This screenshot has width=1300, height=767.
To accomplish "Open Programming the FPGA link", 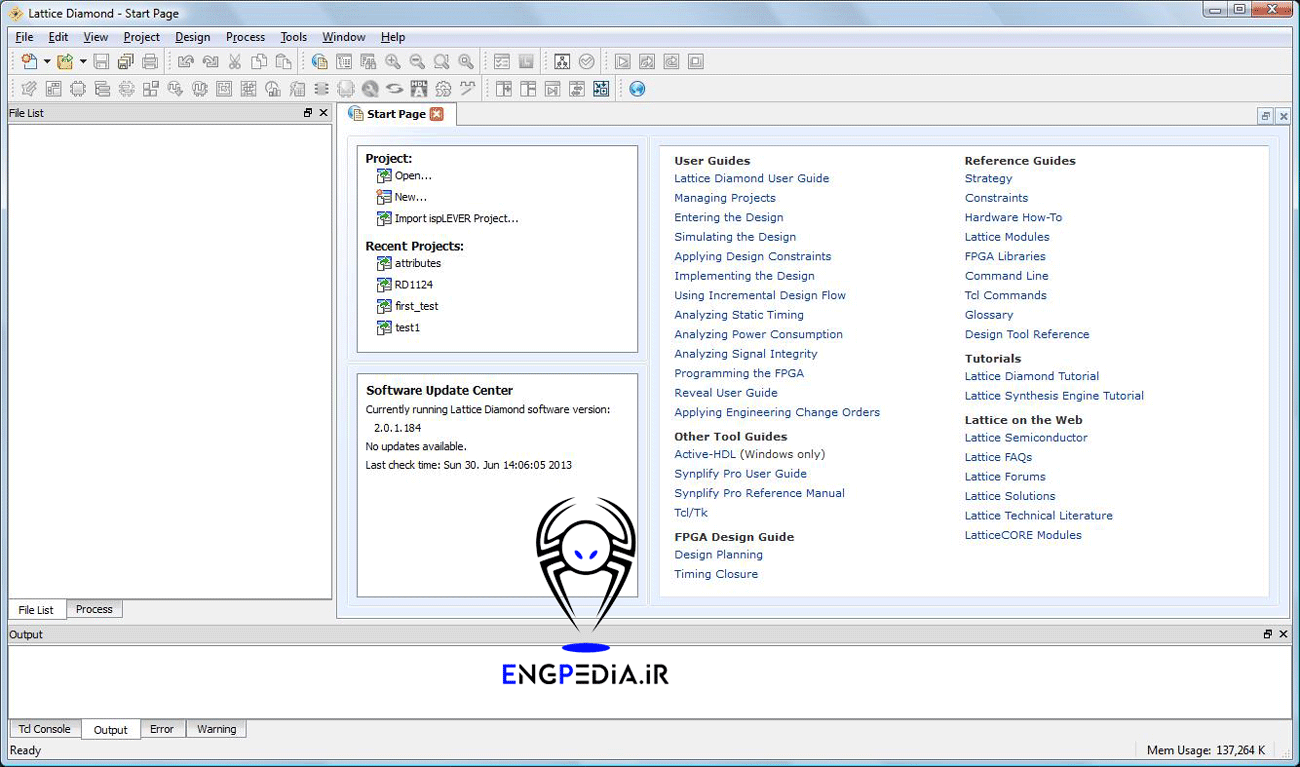I will pyautogui.click(x=739, y=373).
